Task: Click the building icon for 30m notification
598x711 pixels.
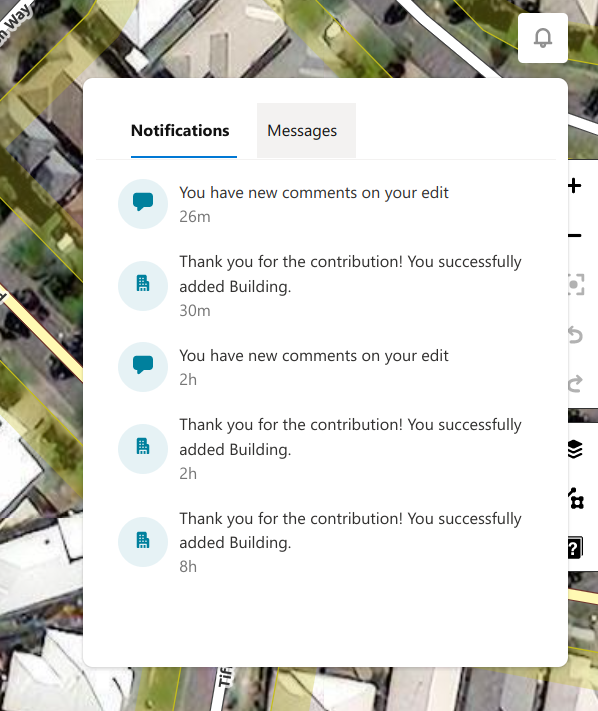Action: pos(143,286)
